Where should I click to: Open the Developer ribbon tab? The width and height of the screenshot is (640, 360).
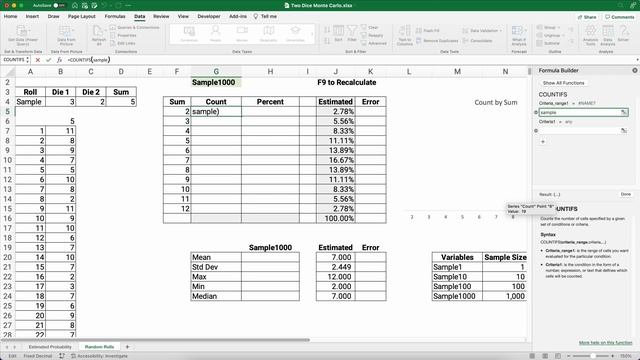[209, 16]
